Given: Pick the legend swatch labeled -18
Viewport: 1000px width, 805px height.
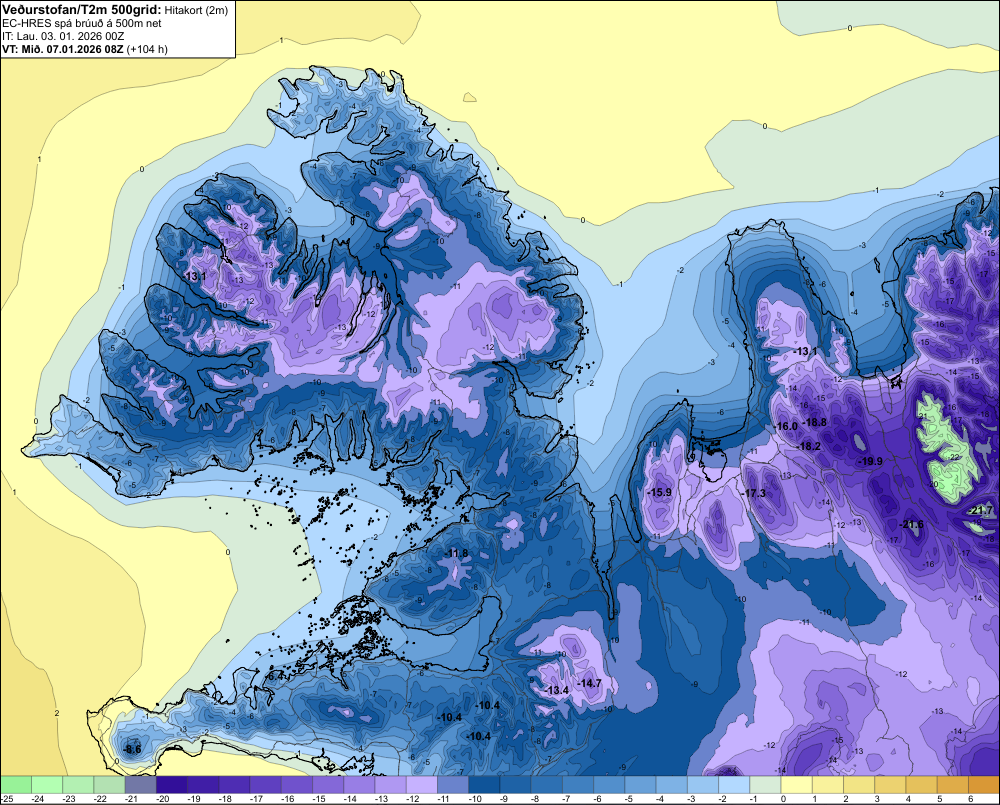Looking at the screenshot, I should click(x=235, y=784).
